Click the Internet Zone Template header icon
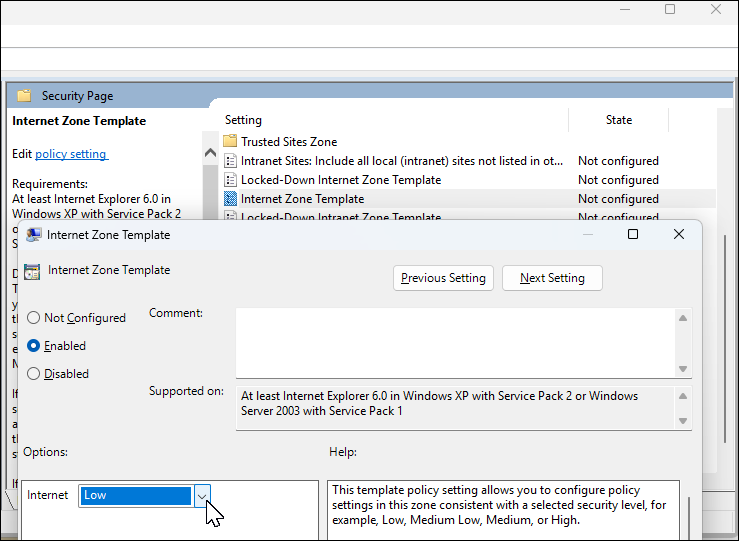739x541 pixels. pyautogui.click(x=32, y=271)
